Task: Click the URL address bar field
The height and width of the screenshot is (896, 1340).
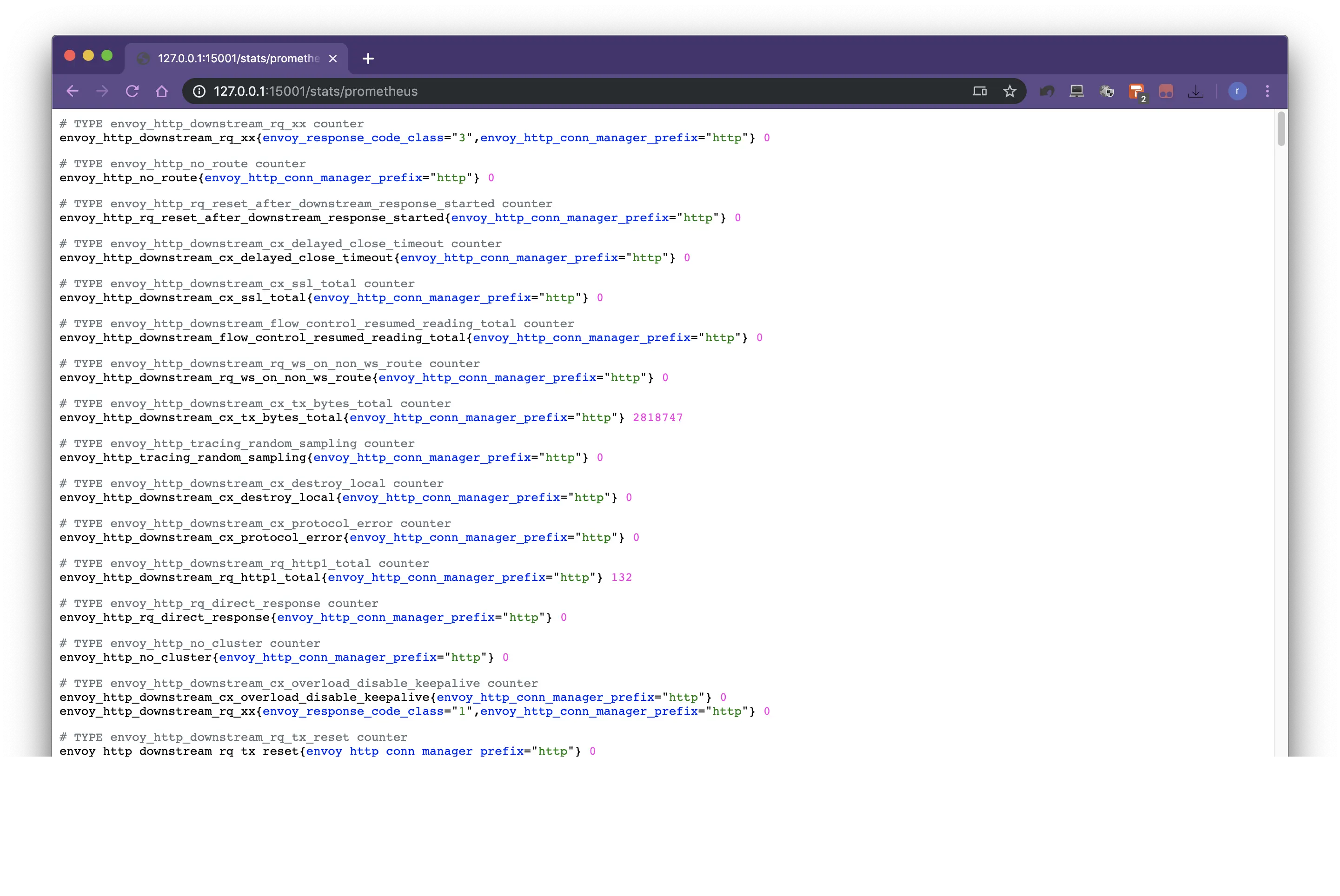Action: pos(572,92)
